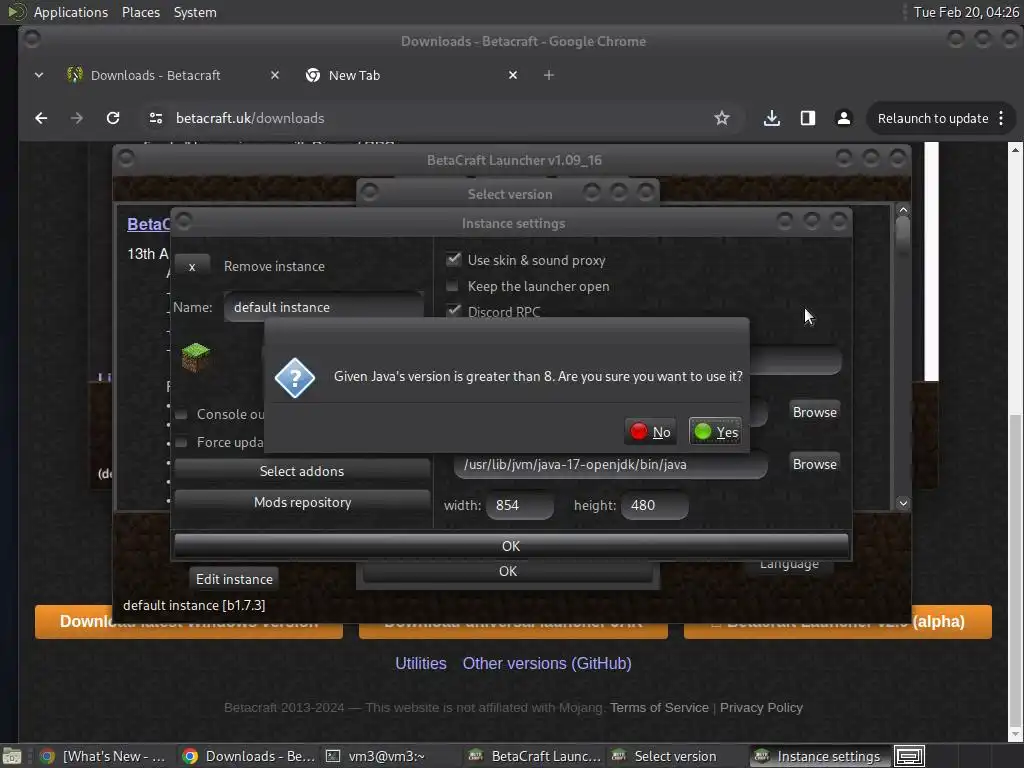Image resolution: width=1024 pixels, height=768 pixels.
Task: Click show desktop icon in taskbar
Action: 12,756
